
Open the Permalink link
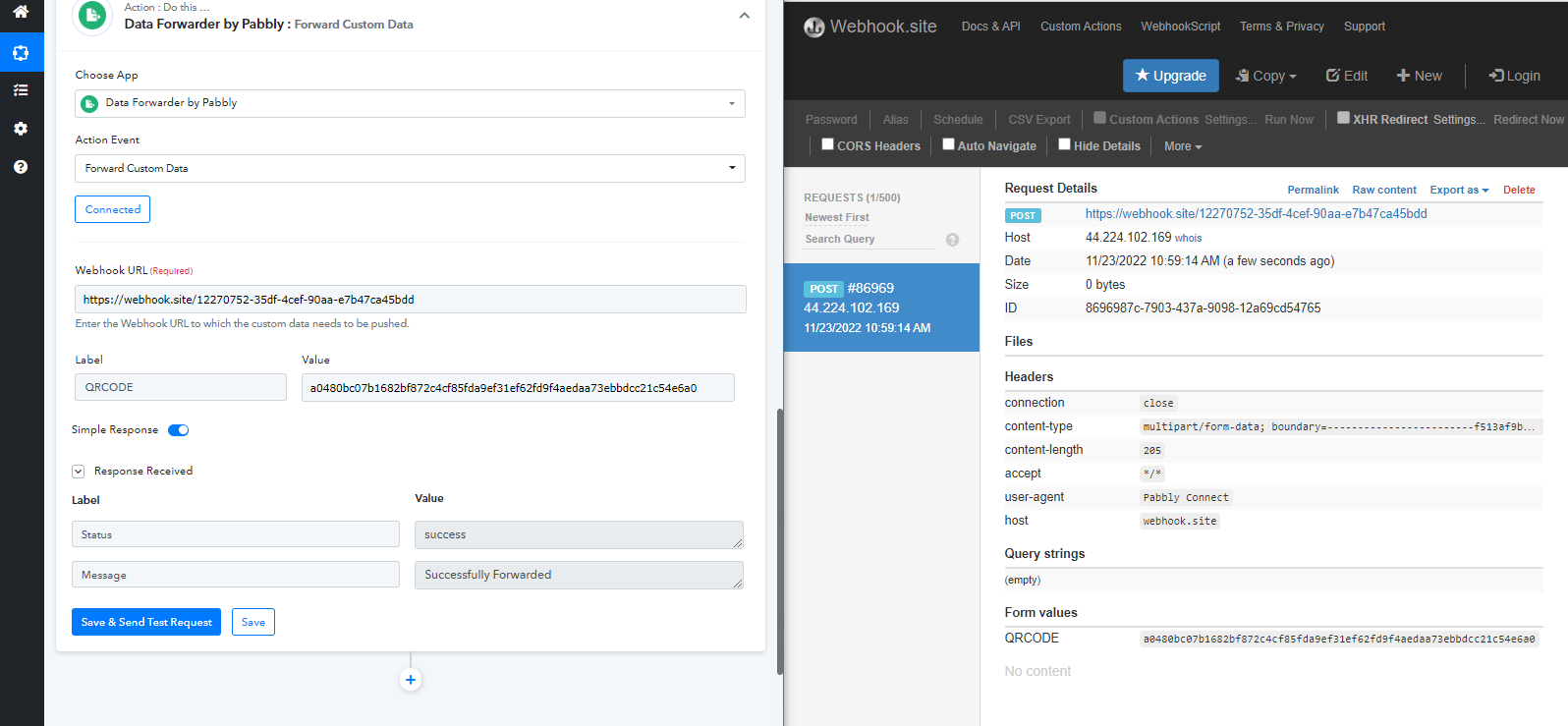click(x=1313, y=191)
